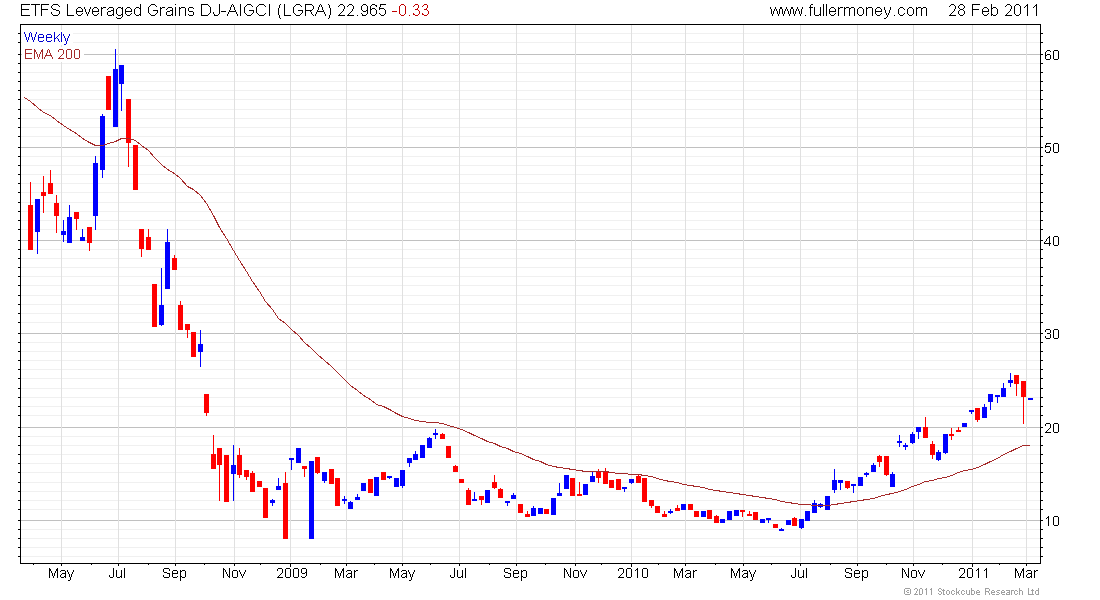Select the 2010 date axis label
Screen dimensions: 1100x600
(x=633, y=573)
